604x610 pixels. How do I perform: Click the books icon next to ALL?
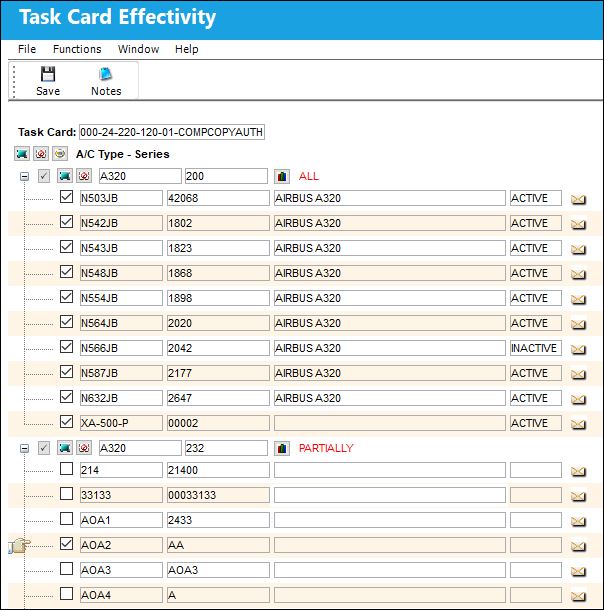pos(282,176)
